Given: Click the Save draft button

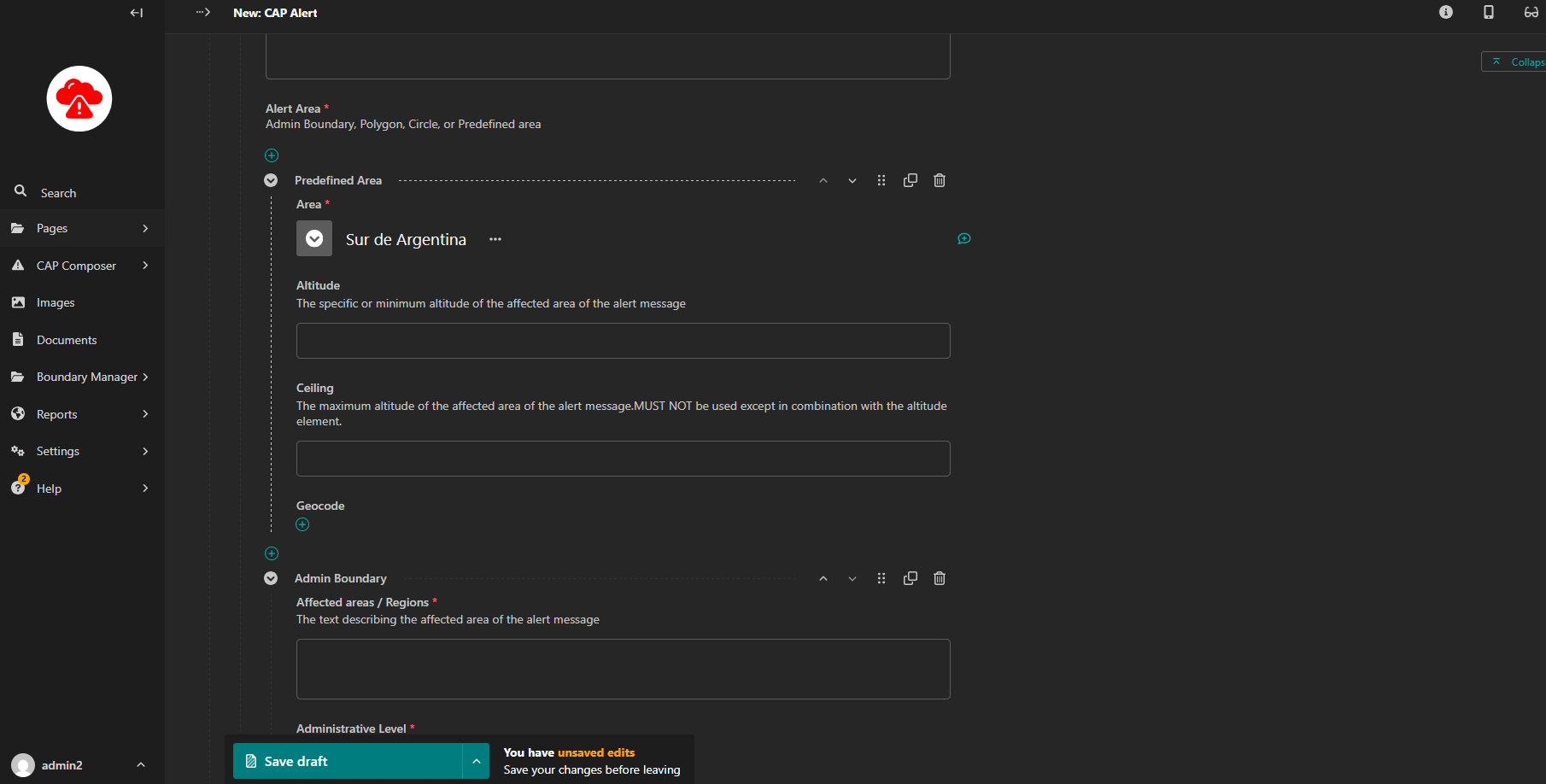Looking at the screenshot, I should pos(348,761).
